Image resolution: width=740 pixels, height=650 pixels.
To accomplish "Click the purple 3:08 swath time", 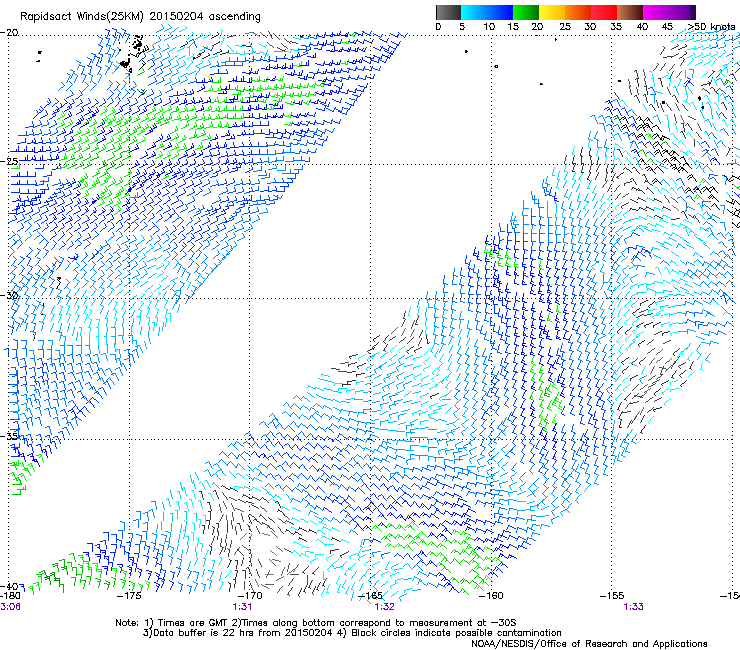I will (10, 607).
